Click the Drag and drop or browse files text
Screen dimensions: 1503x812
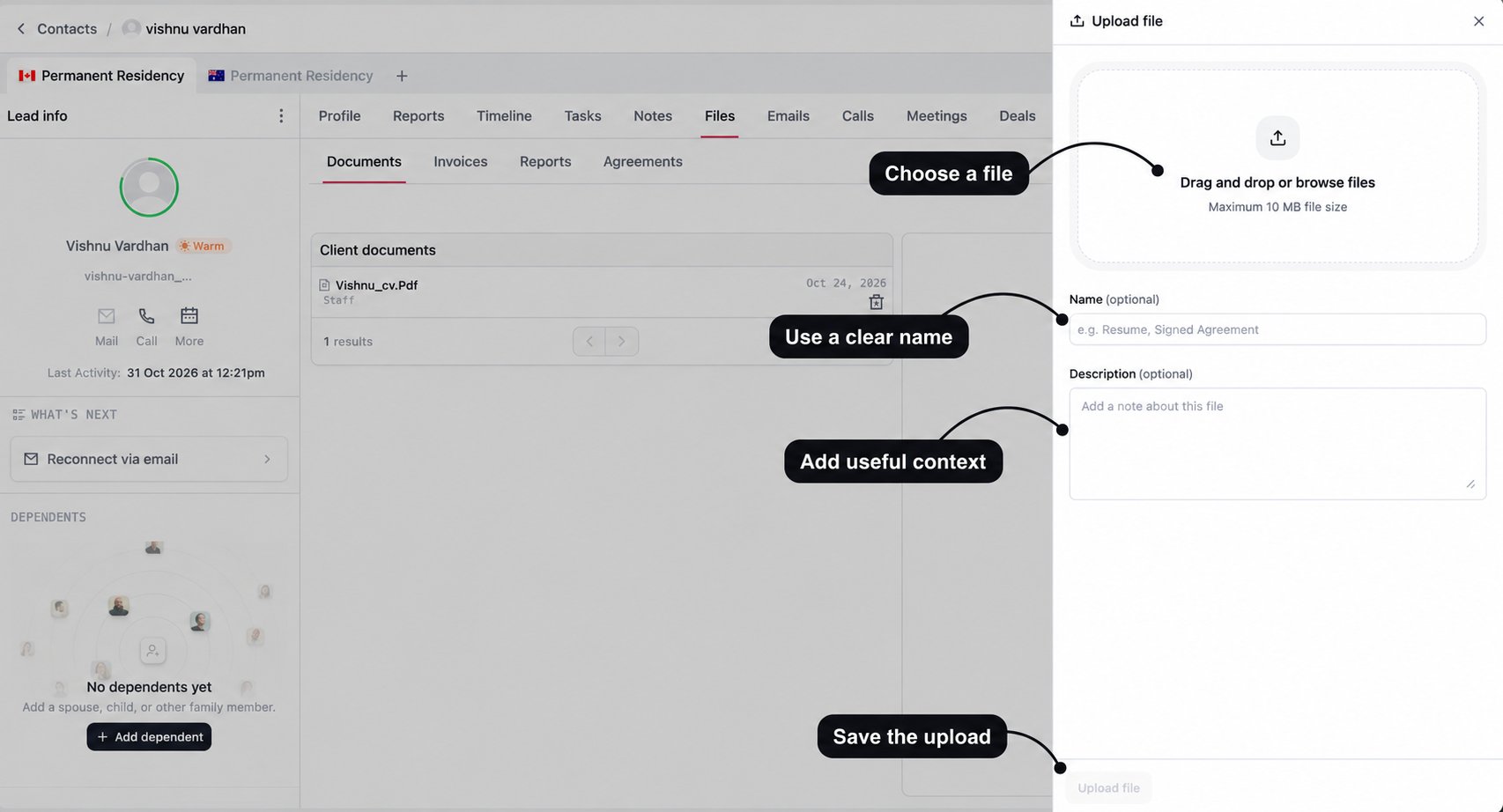[x=1277, y=182]
